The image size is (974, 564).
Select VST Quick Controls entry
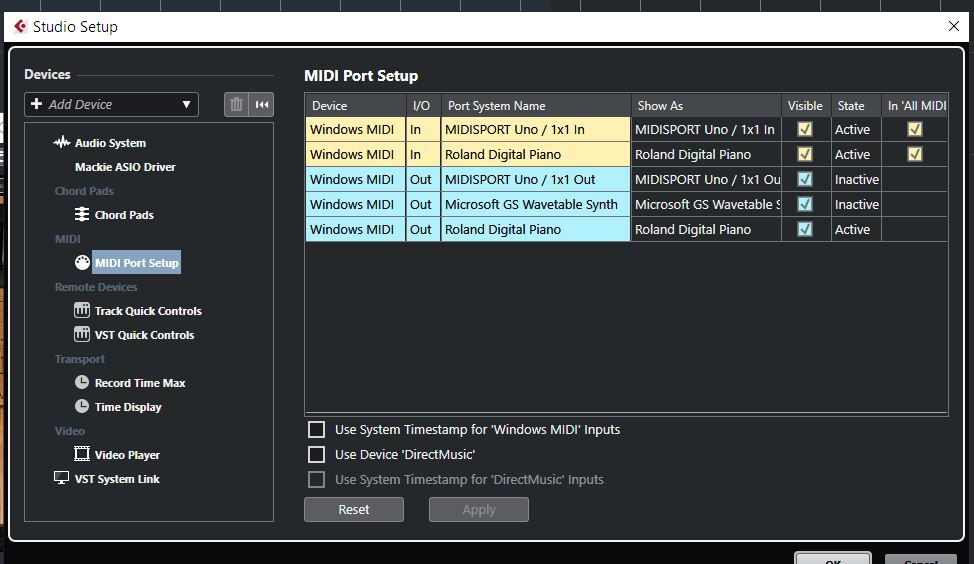coord(144,335)
